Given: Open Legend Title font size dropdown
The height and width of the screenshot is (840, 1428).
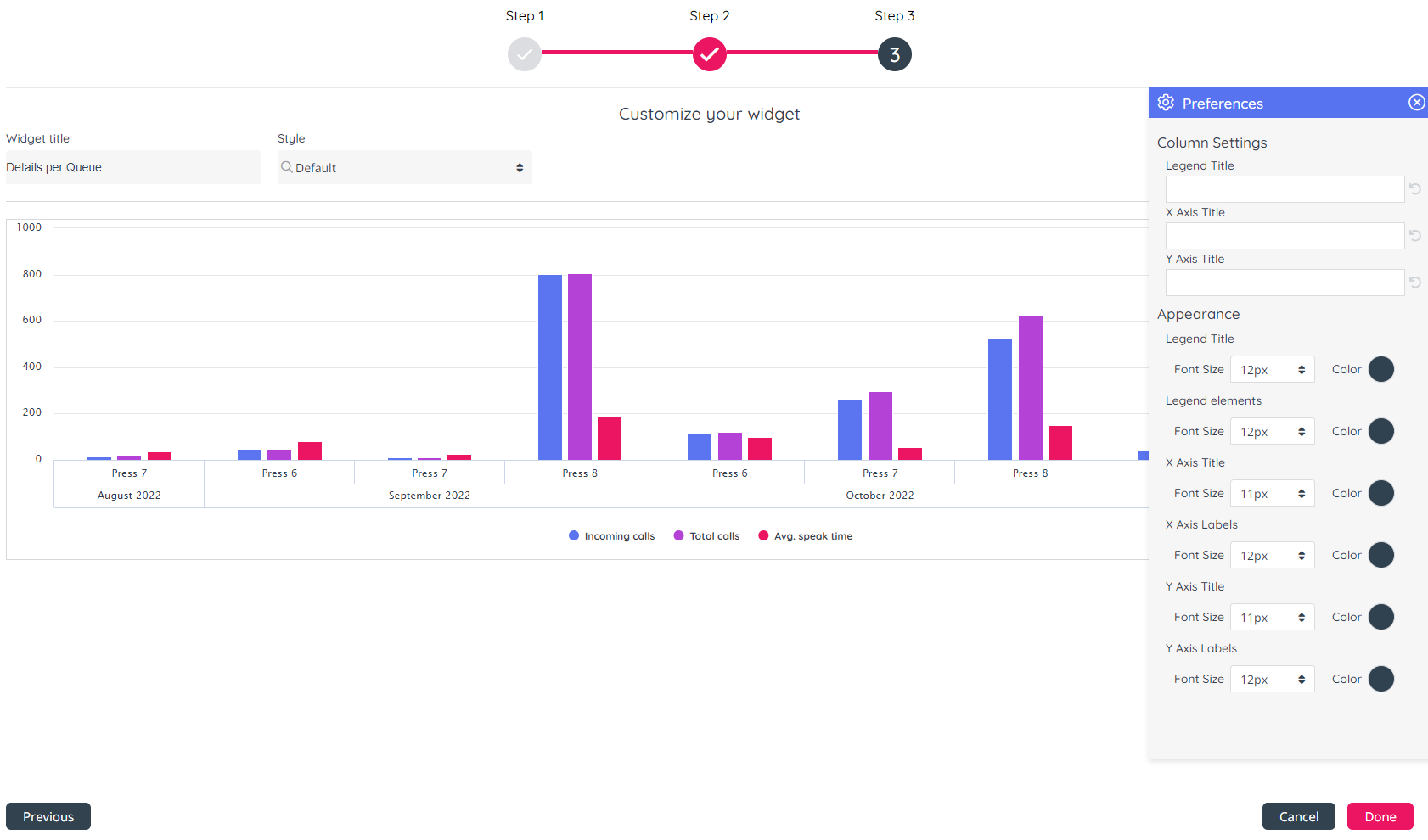Looking at the screenshot, I should (1272, 370).
